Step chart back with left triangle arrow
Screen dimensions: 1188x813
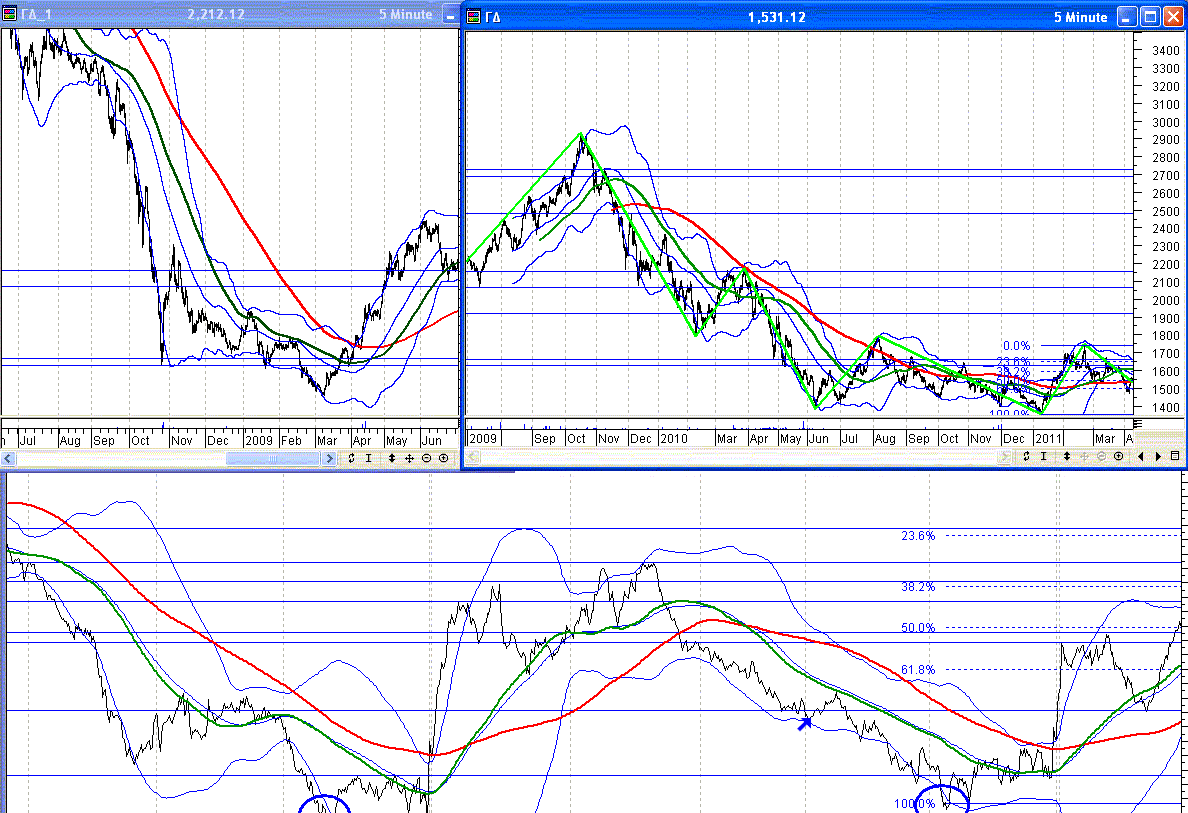click(1142, 457)
